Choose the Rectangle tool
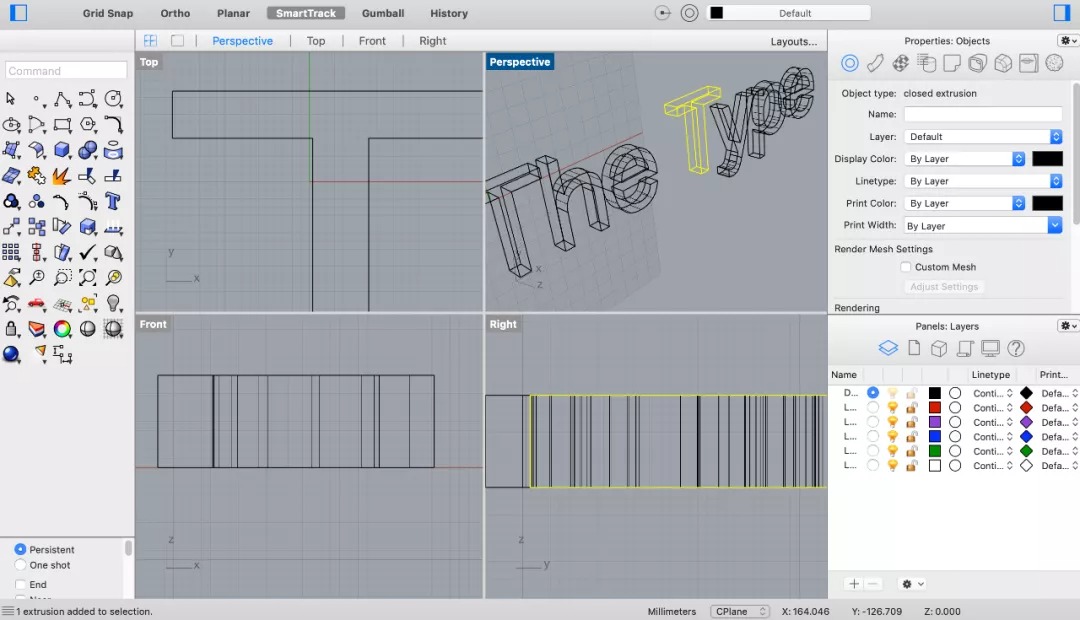1080x620 pixels. (x=62, y=125)
